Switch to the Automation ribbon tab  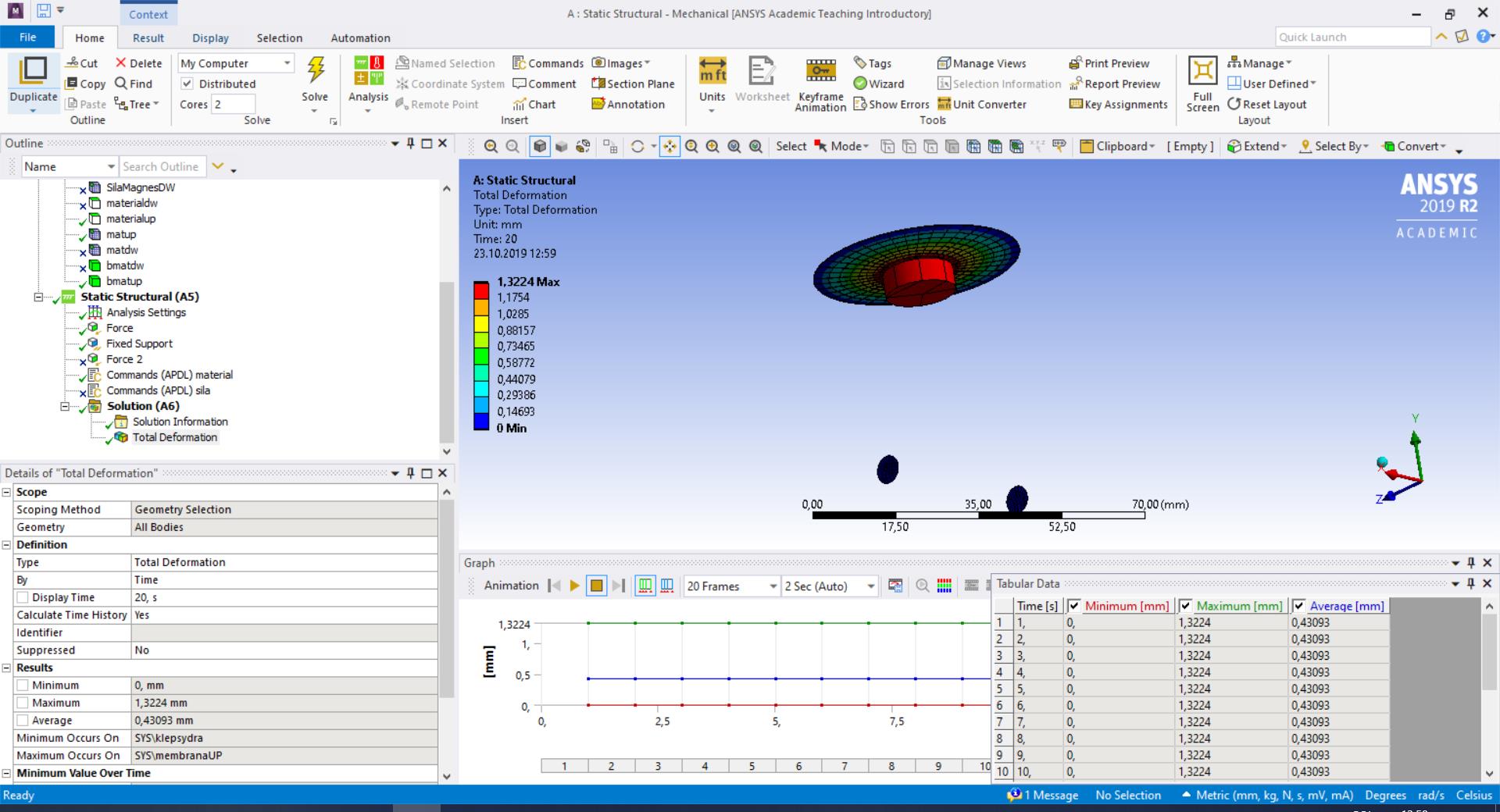(x=360, y=37)
